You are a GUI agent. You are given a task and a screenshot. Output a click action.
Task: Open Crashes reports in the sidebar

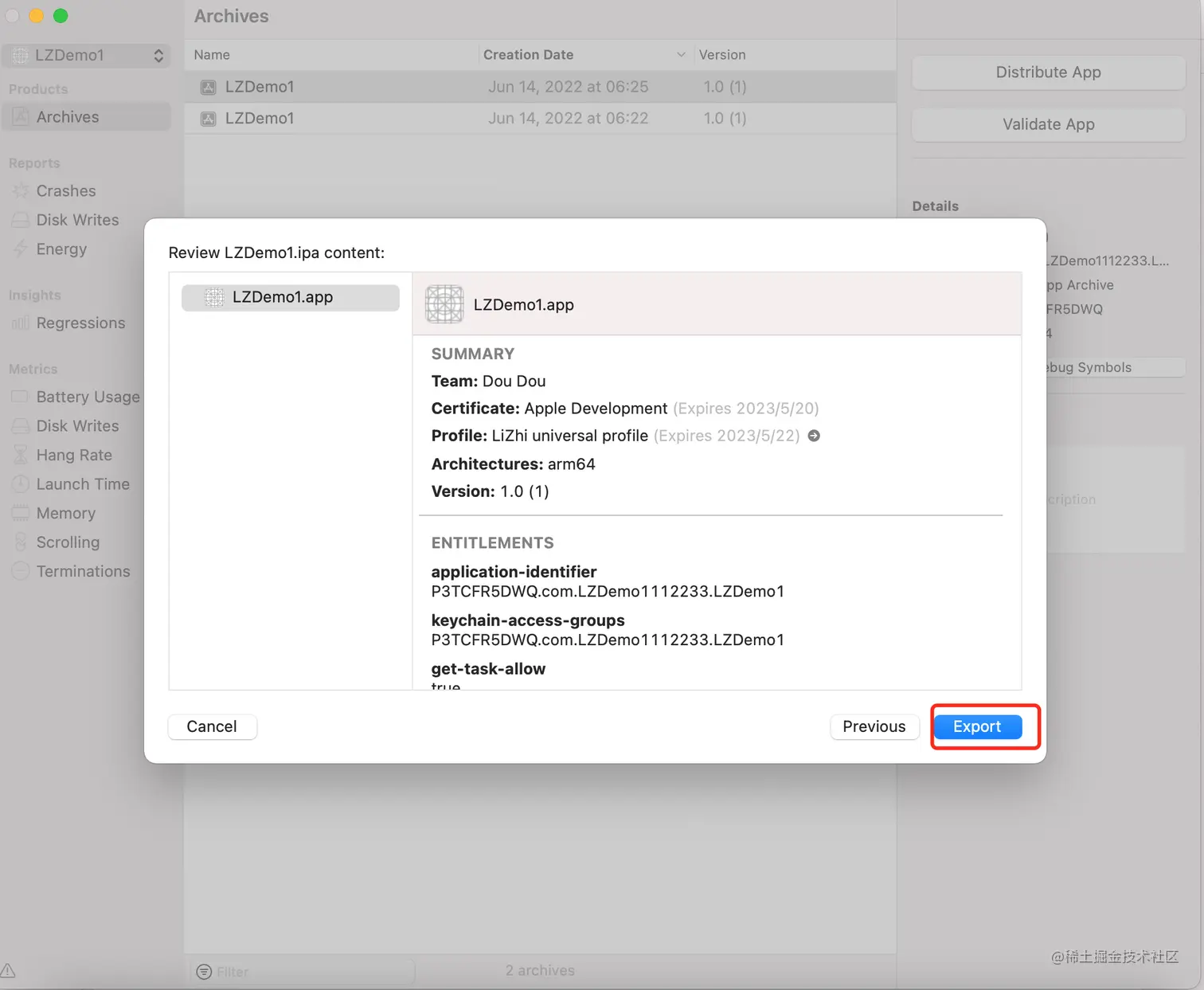(x=66, y=191)
